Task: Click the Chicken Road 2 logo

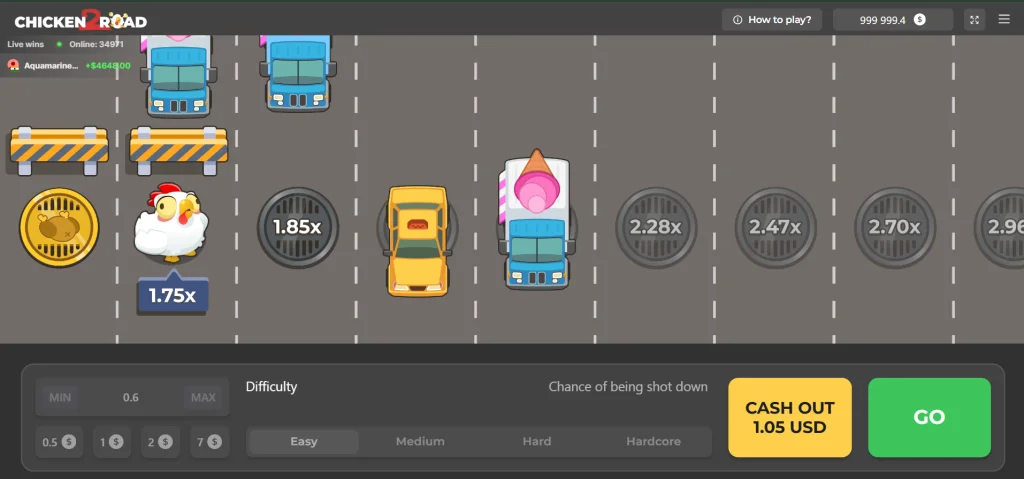Action: (x=81, y=20)
